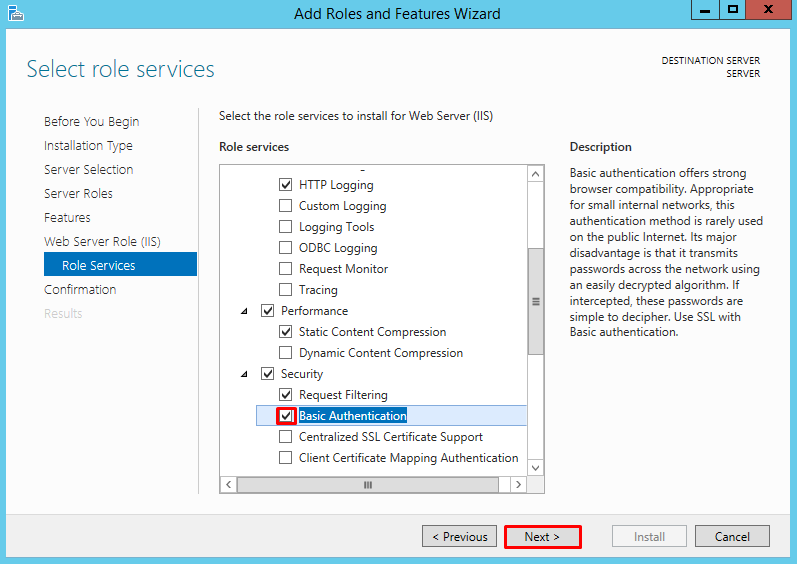Click the vertical scrollbar thumb

[535, 300]
